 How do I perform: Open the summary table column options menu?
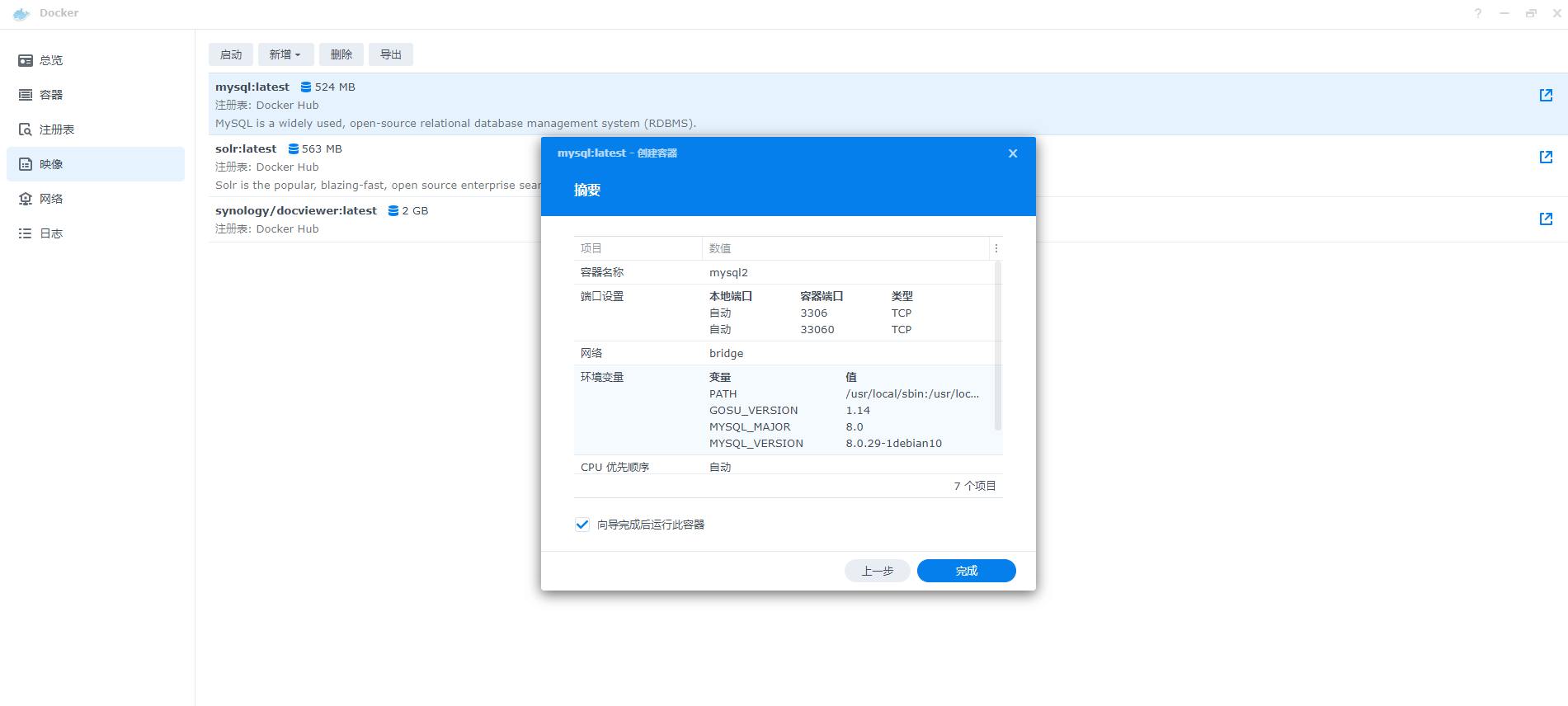(996, 248)
